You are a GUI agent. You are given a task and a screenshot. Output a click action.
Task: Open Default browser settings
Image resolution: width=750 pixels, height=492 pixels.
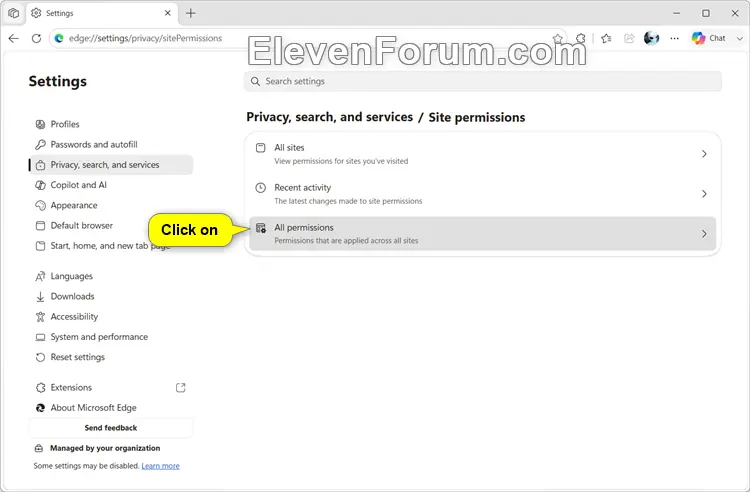(110, 226)
